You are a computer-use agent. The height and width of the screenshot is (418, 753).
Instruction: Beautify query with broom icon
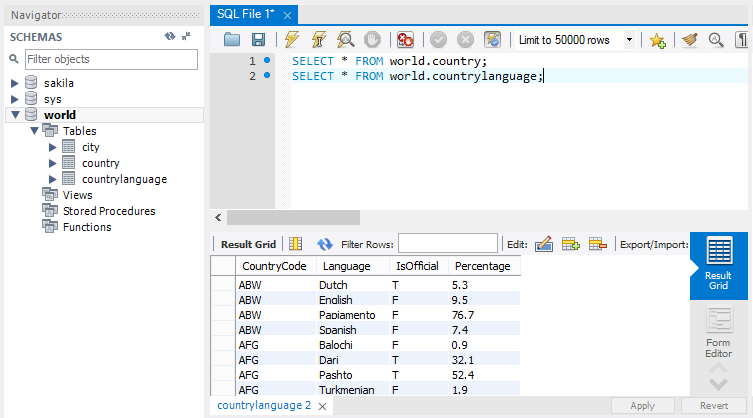coord(690,39)
